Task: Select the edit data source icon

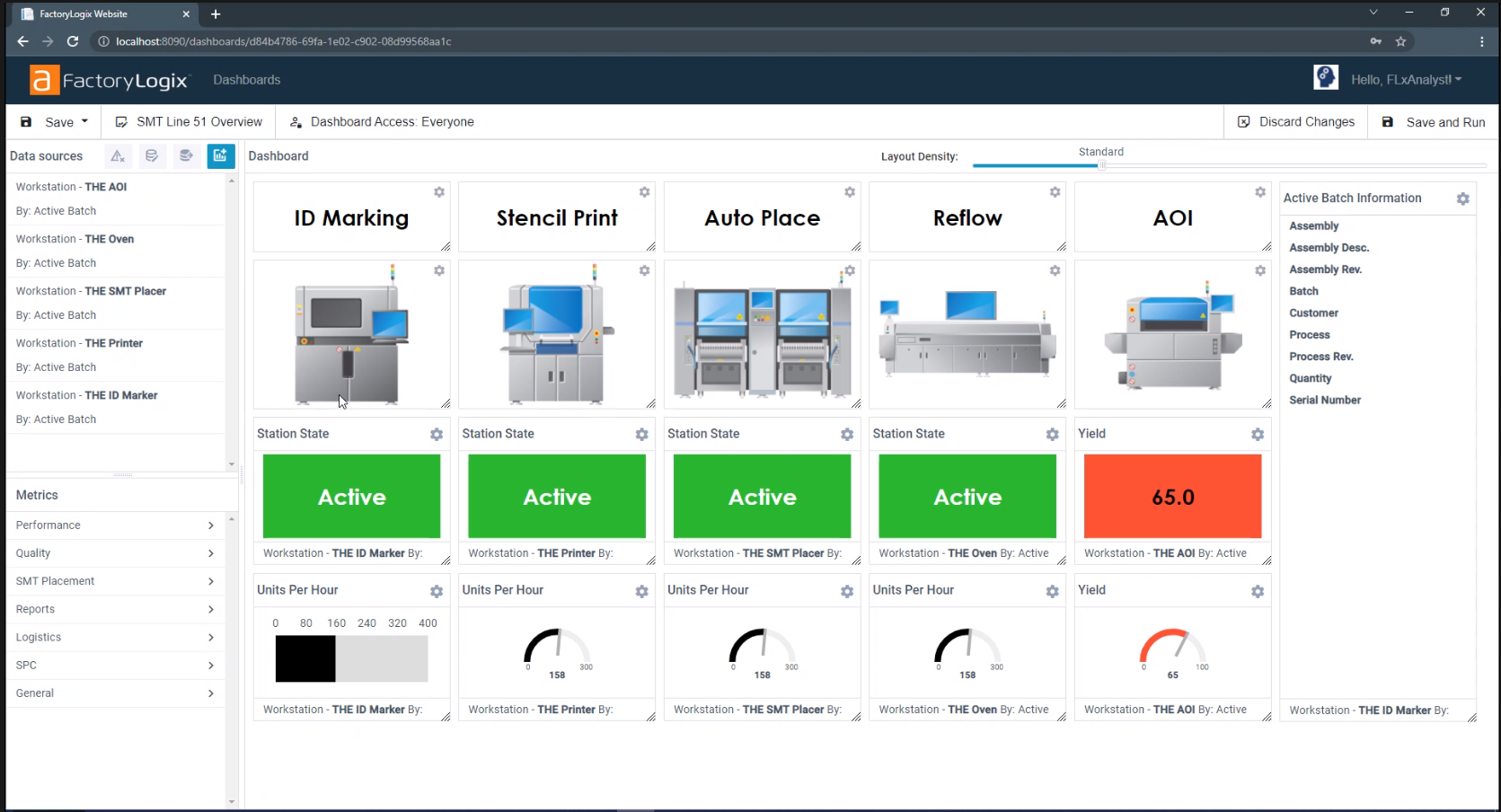Action: tap(152, 155)
